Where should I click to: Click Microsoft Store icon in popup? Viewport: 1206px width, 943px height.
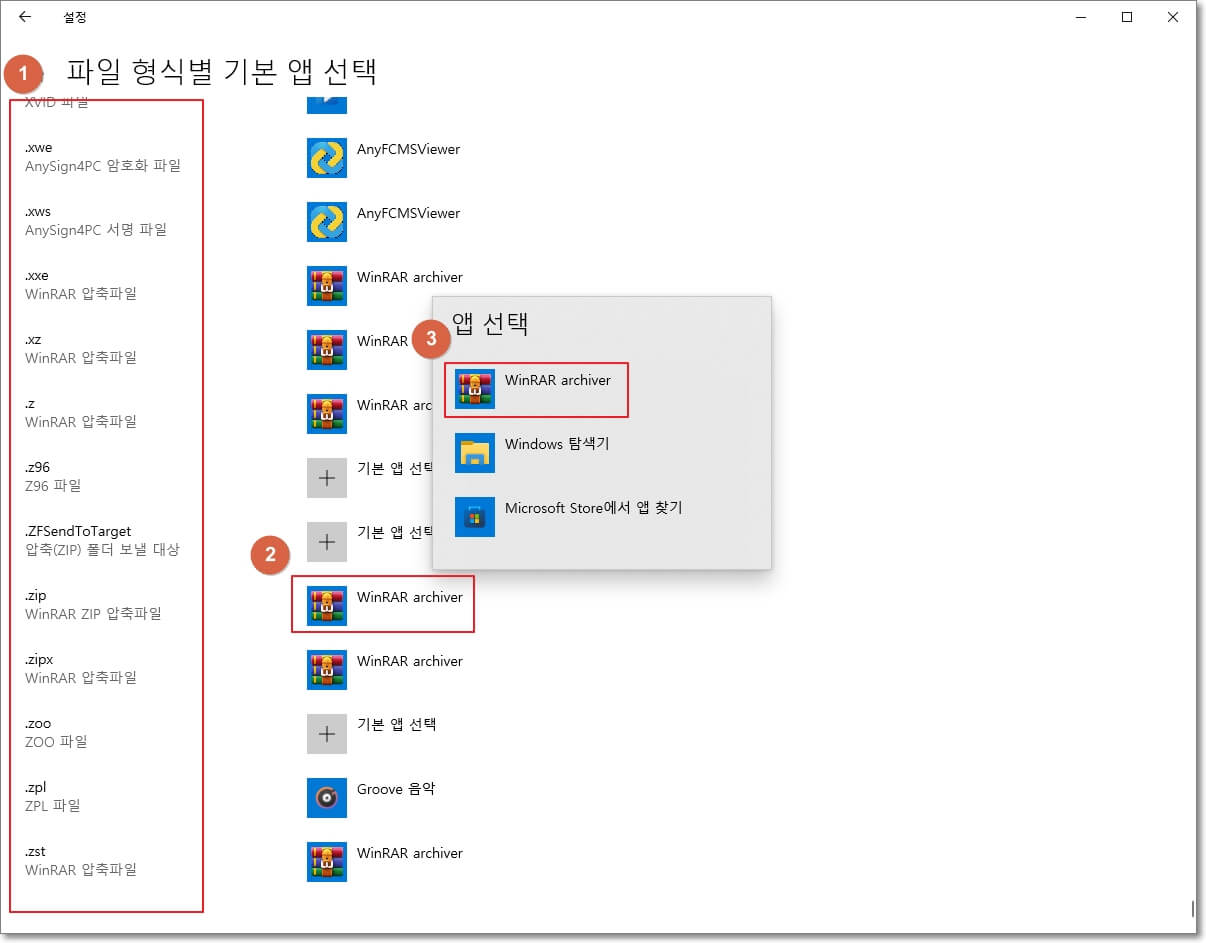[475, 517]
